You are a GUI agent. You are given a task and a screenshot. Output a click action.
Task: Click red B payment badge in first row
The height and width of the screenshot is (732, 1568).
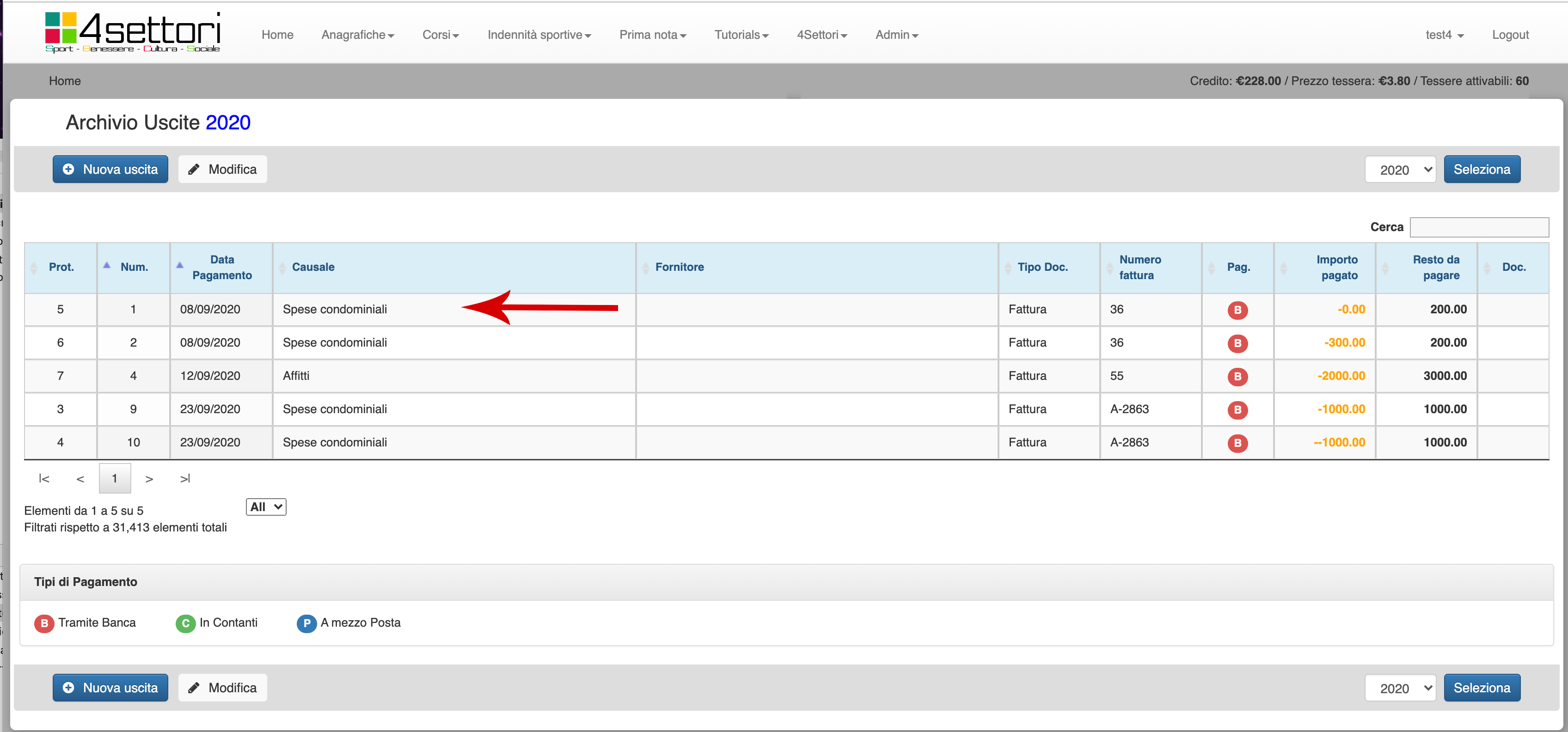1237,310
